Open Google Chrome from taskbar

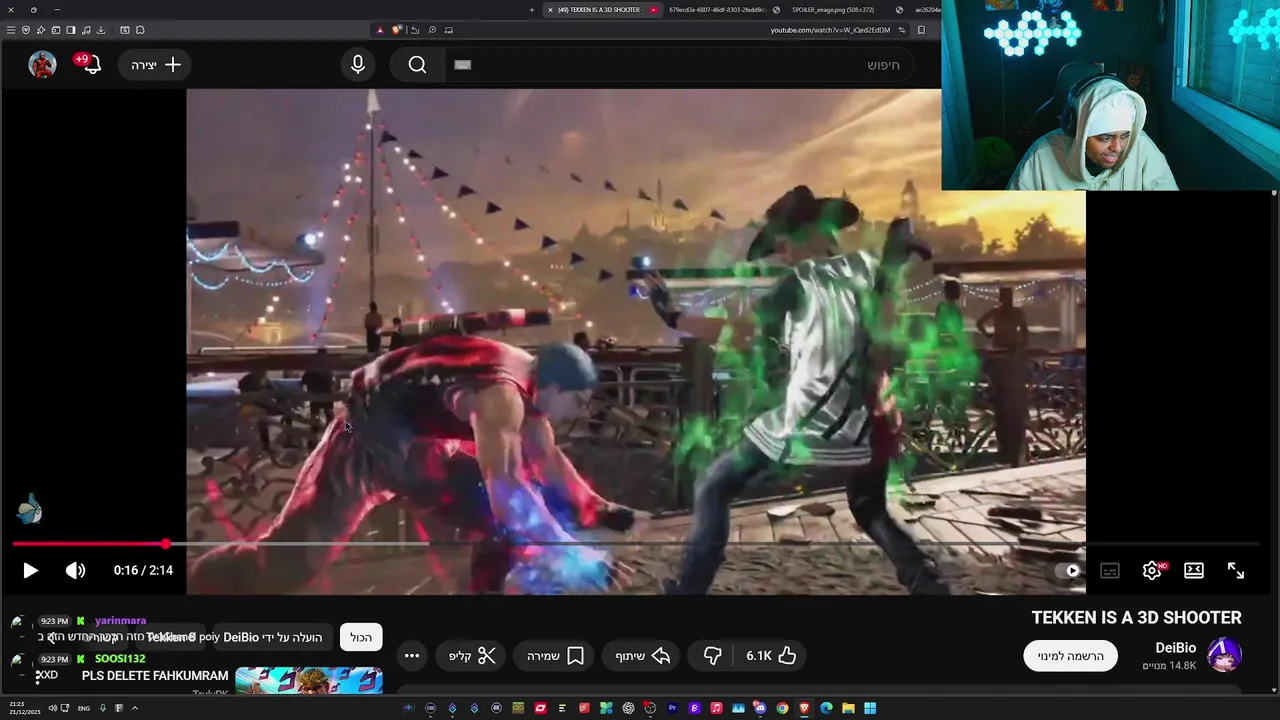click(x=782, y=708)
